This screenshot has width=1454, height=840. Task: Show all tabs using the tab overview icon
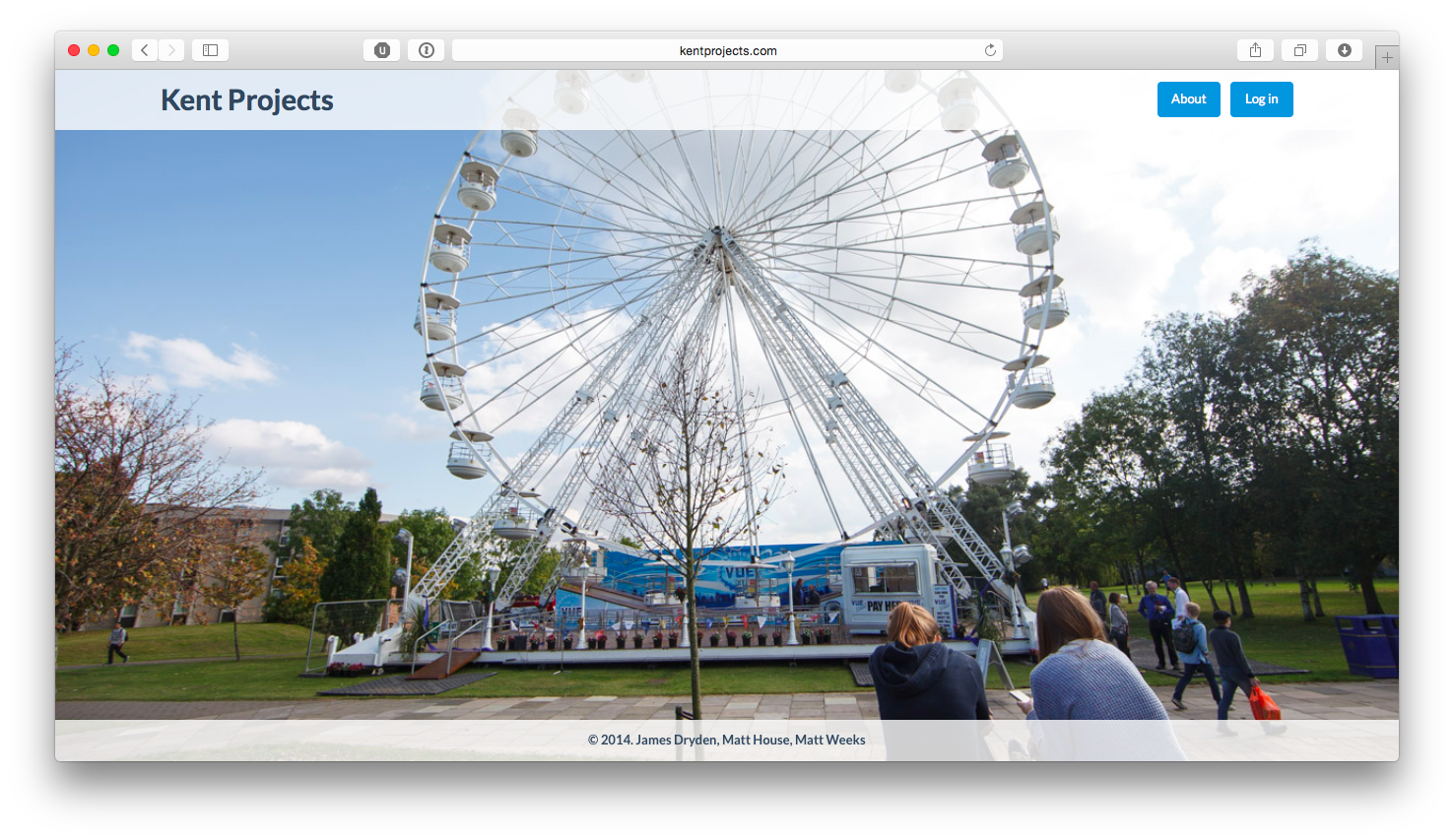[x=1298, y=49]
